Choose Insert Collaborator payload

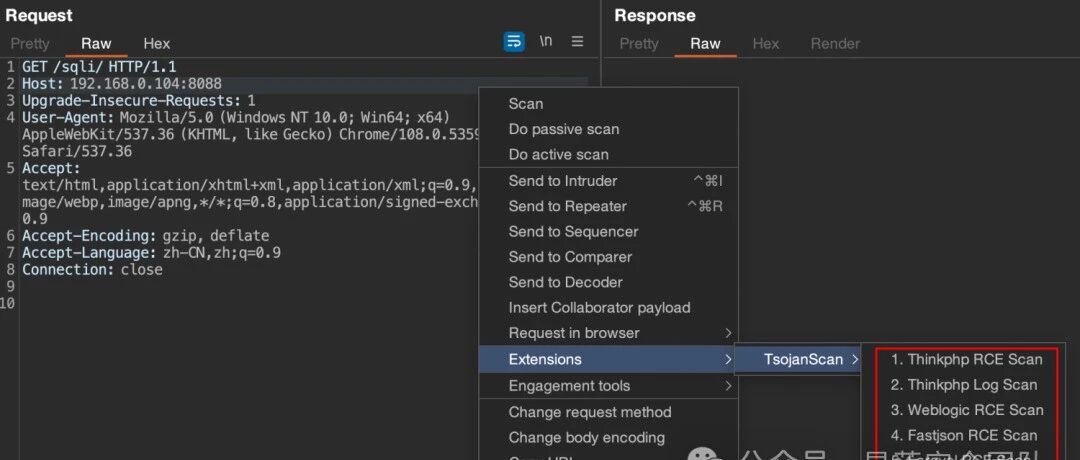pyautogui.click(x=608, y=308)
